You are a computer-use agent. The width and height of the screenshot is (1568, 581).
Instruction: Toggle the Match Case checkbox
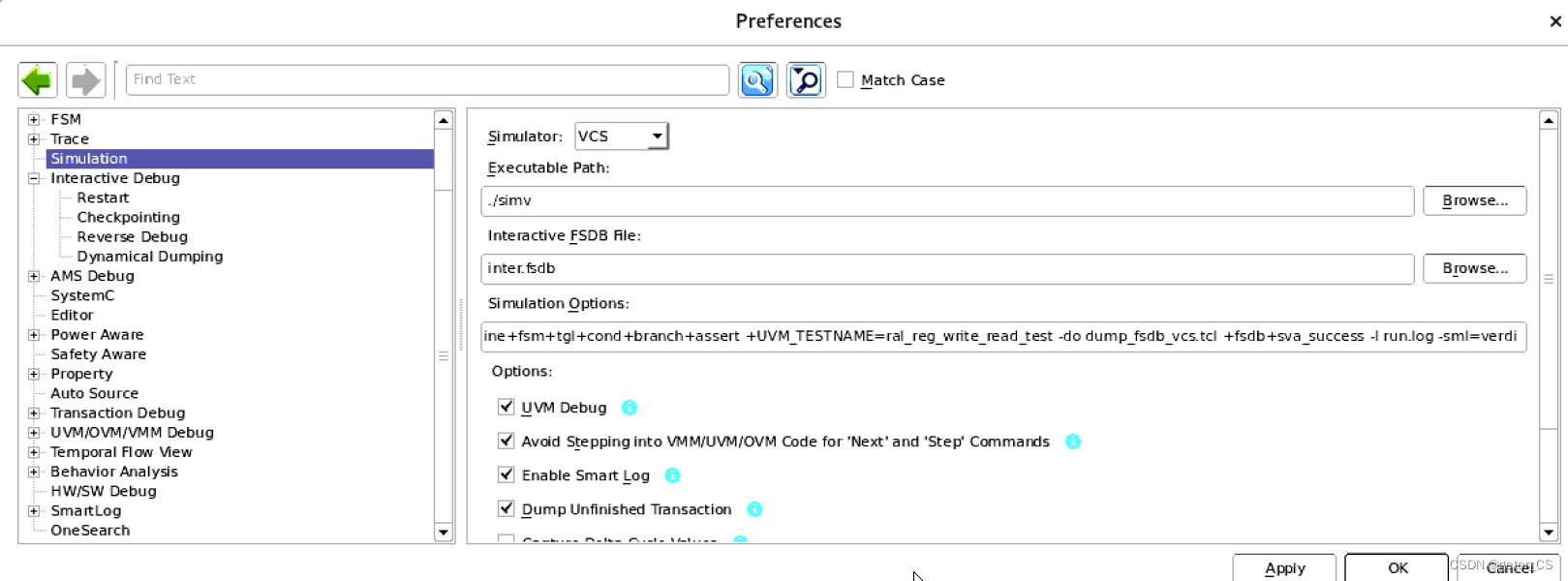coord(845,80)
